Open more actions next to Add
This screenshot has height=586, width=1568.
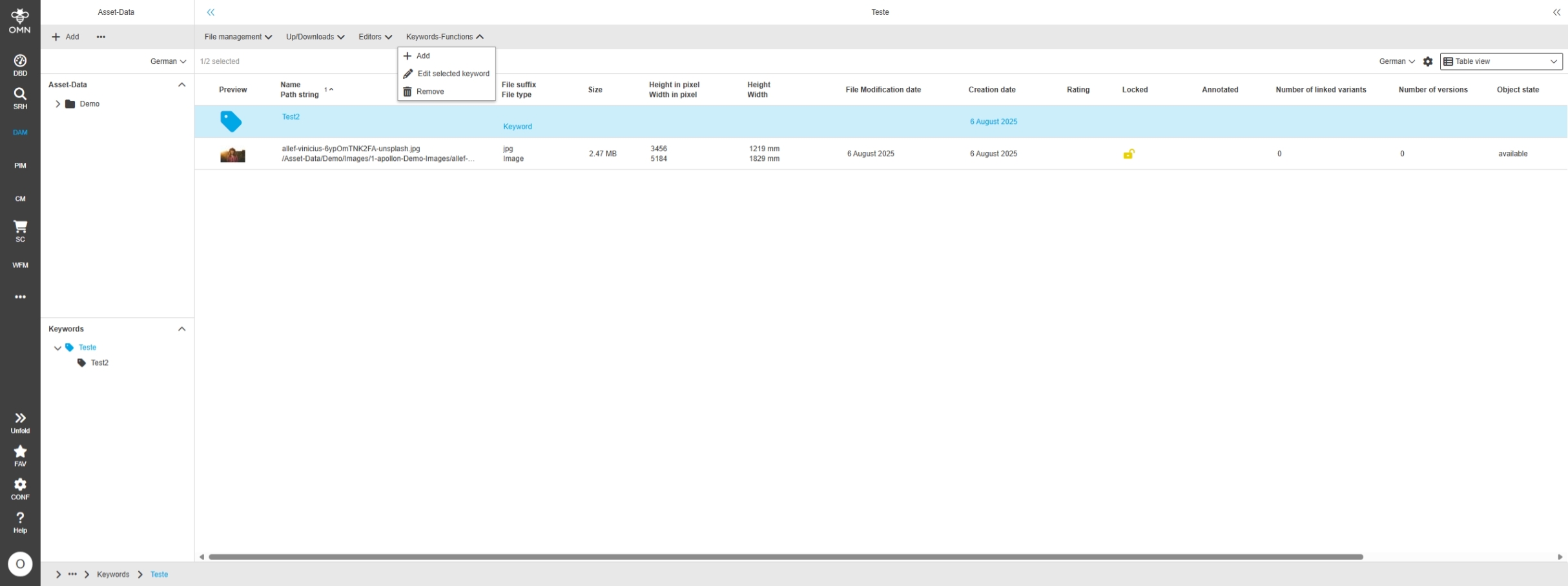point(101,37)
